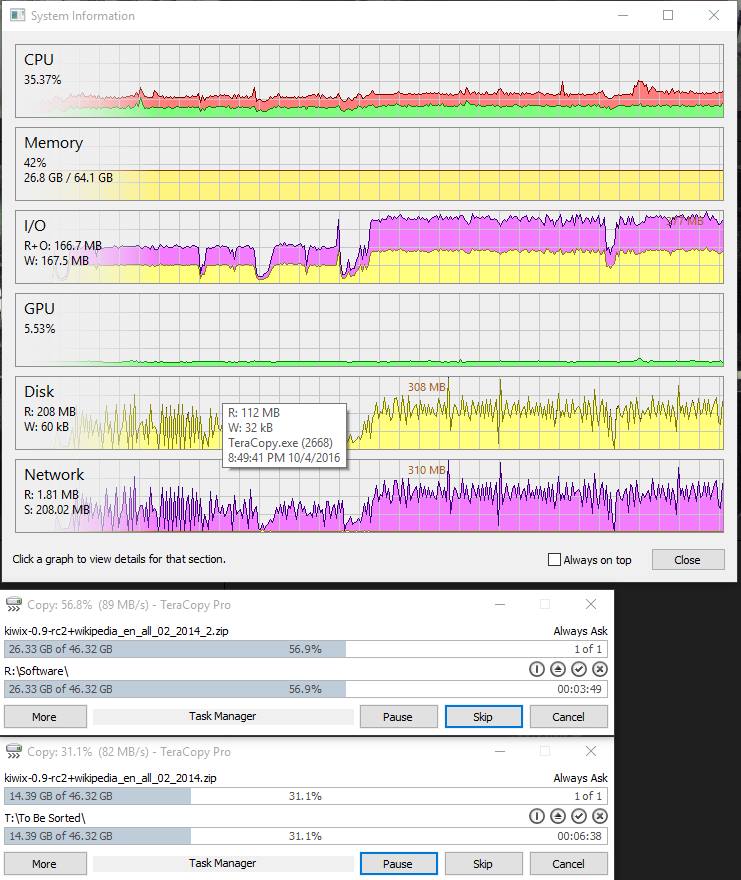
Task: Open Always Ask option in bottom TeraCopy window
Action: (580, 778)
